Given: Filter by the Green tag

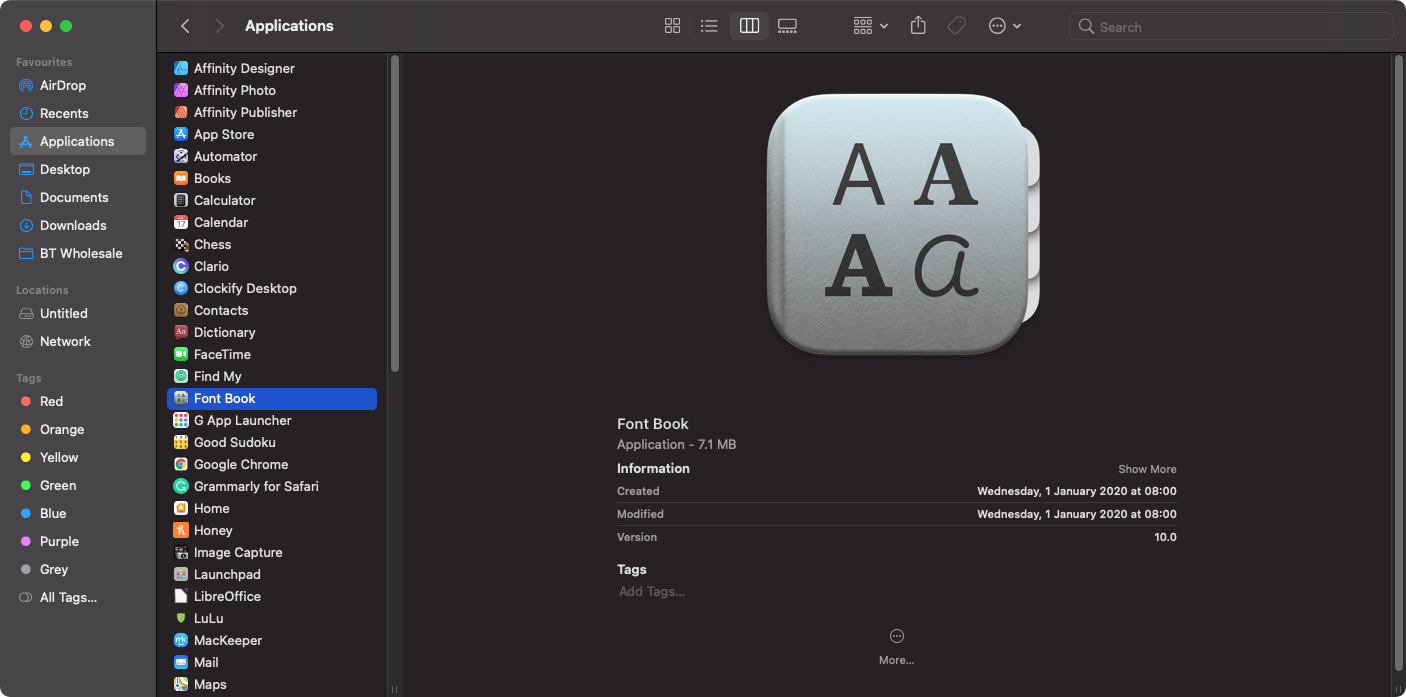Looking at the screenshot, I should tap(78, 485).
